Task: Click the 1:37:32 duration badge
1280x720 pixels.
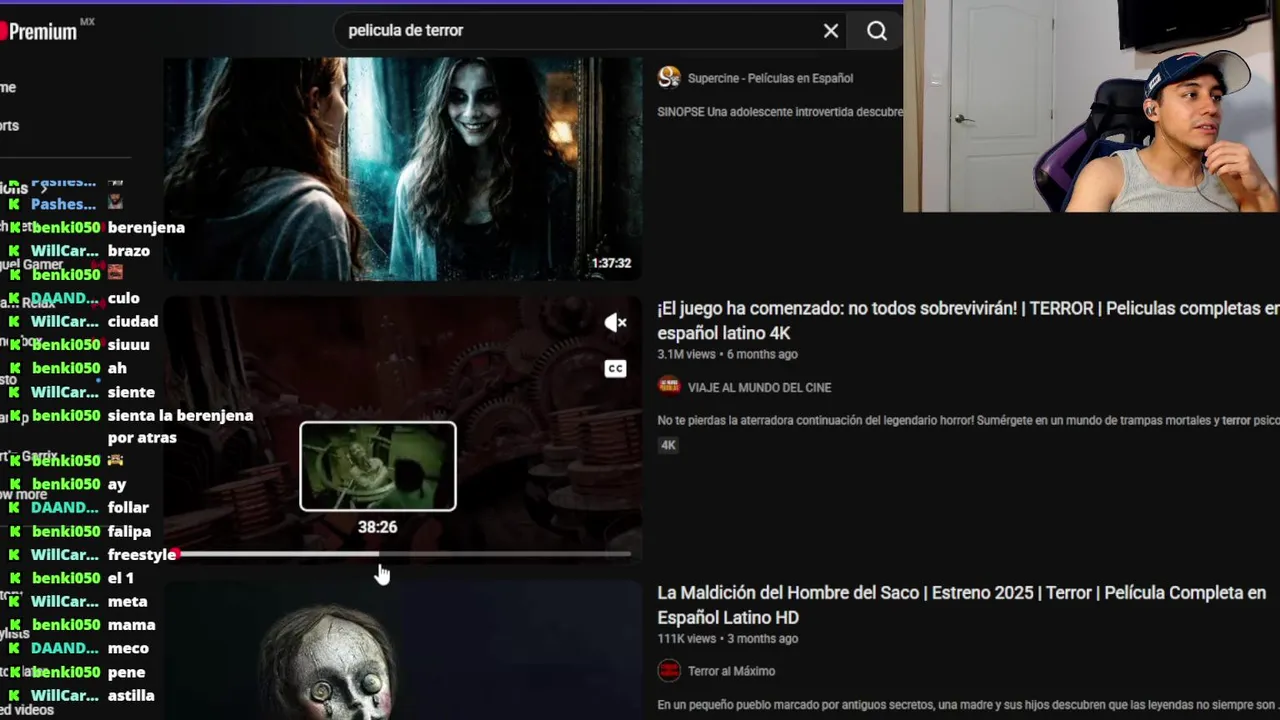Action: (x=611, y=263)
